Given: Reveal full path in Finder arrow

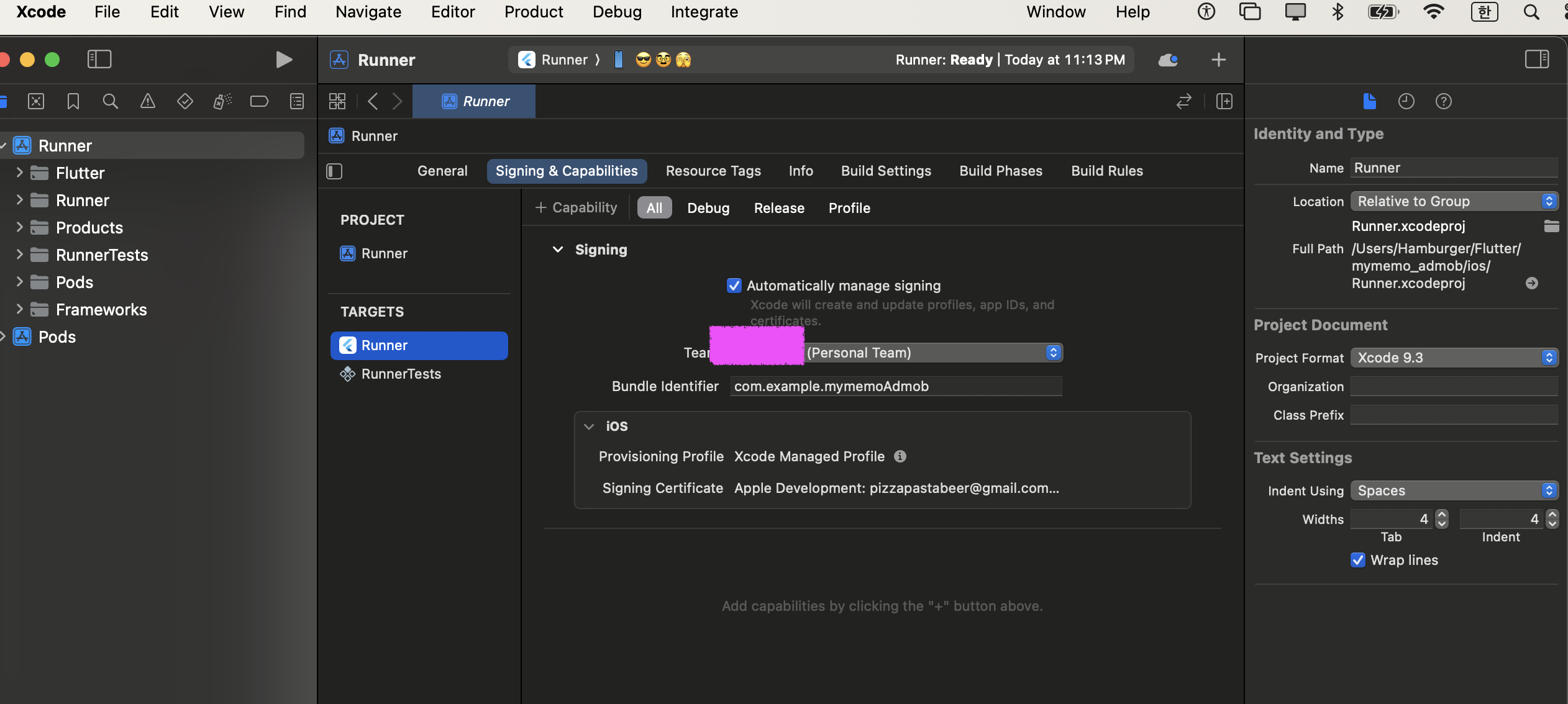Looking at the screenshot, I should coord(1532,283).
